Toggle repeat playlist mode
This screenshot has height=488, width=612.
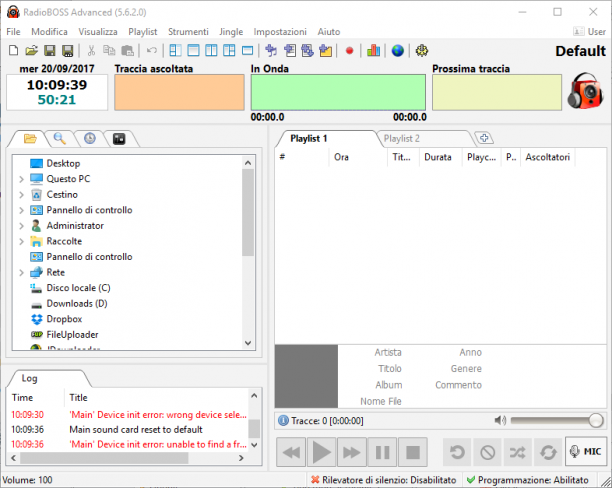coord(548,452)
